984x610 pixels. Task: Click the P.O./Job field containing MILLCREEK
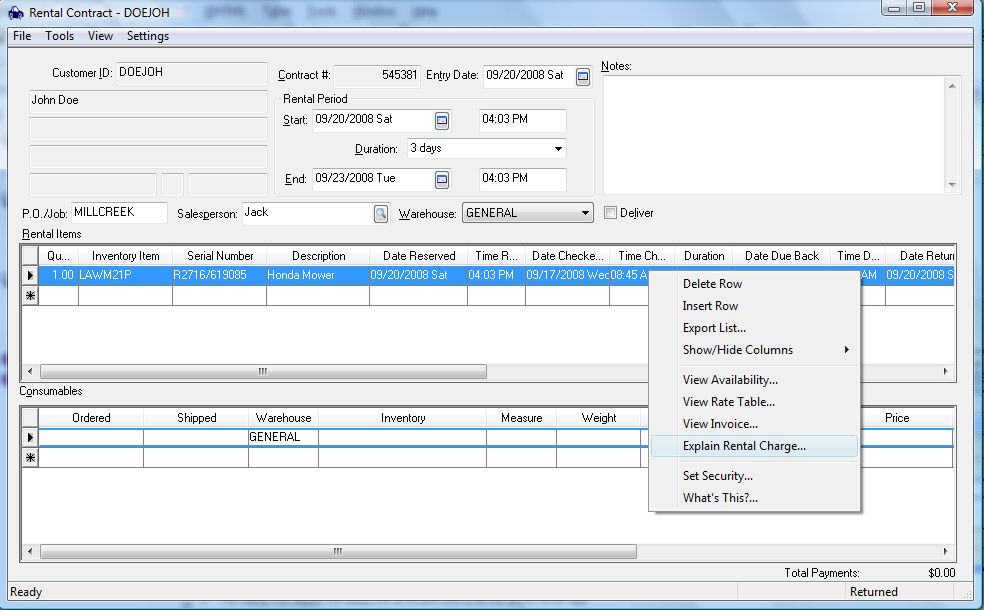[119, 213]
